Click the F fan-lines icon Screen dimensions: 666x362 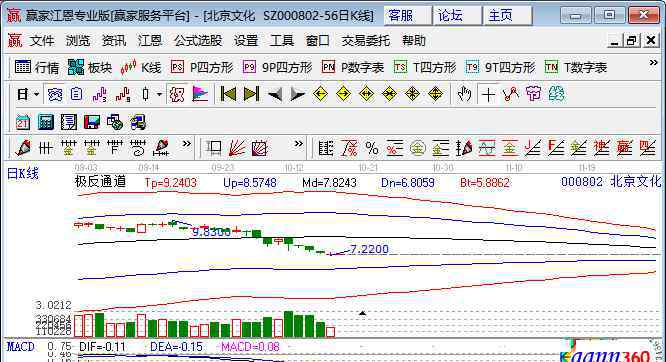coord(556,148)
